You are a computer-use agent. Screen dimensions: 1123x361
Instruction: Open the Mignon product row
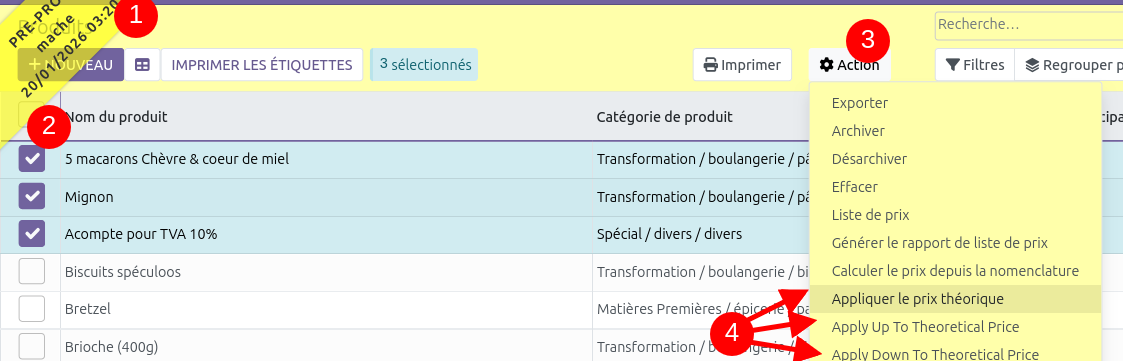(89, 196)
